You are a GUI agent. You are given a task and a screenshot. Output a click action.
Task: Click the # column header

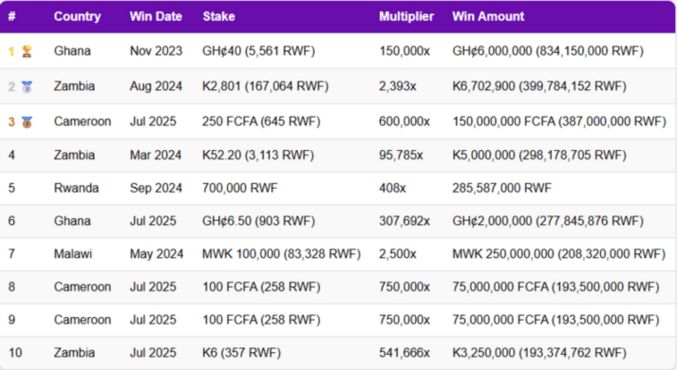[12, 16]
